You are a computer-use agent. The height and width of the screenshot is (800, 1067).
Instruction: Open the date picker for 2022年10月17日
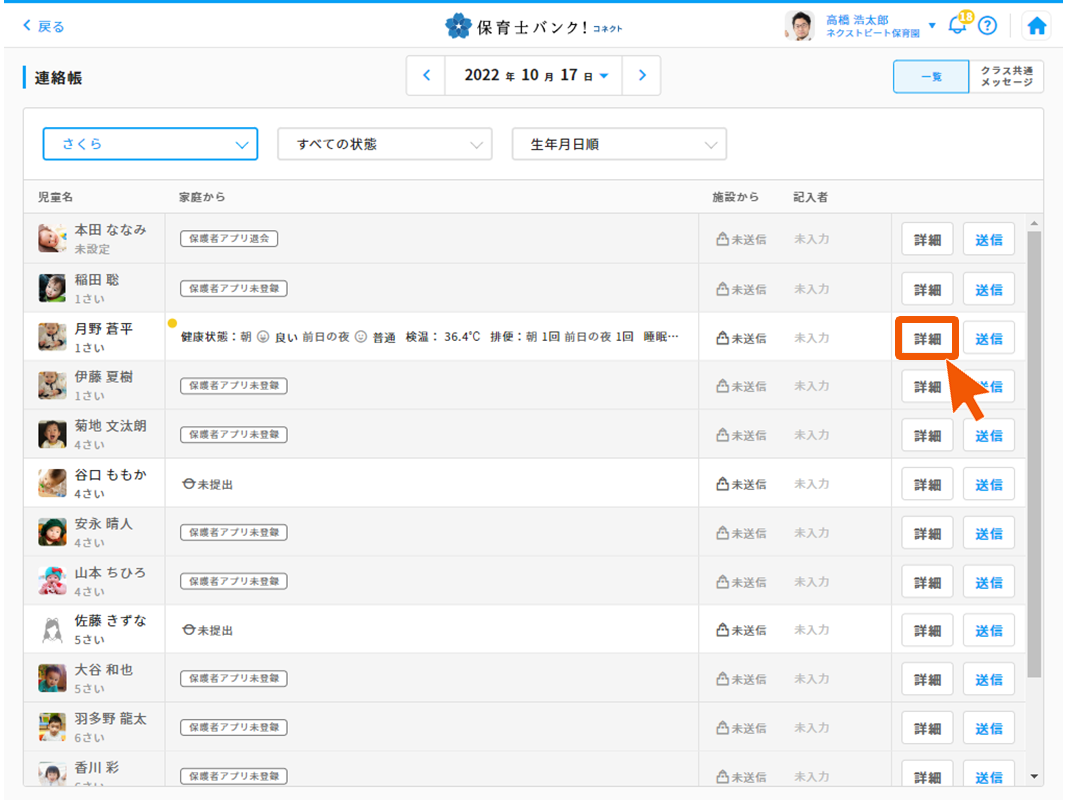[x=535, y=76]
